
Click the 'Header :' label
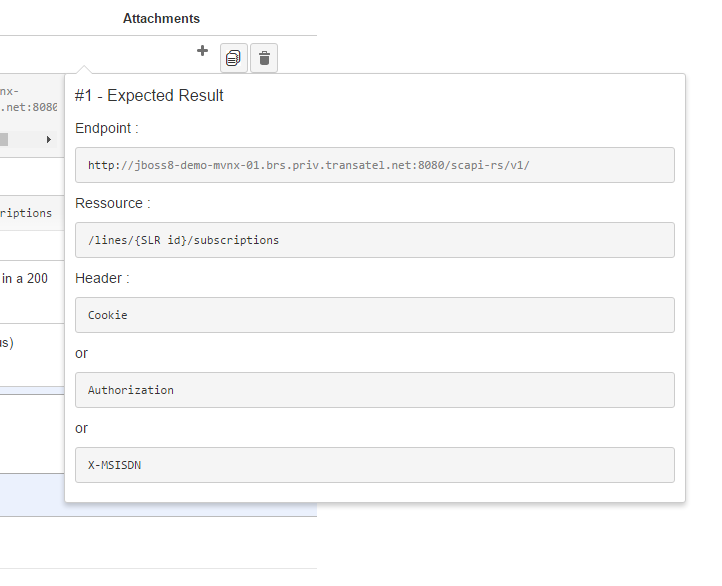102,278
